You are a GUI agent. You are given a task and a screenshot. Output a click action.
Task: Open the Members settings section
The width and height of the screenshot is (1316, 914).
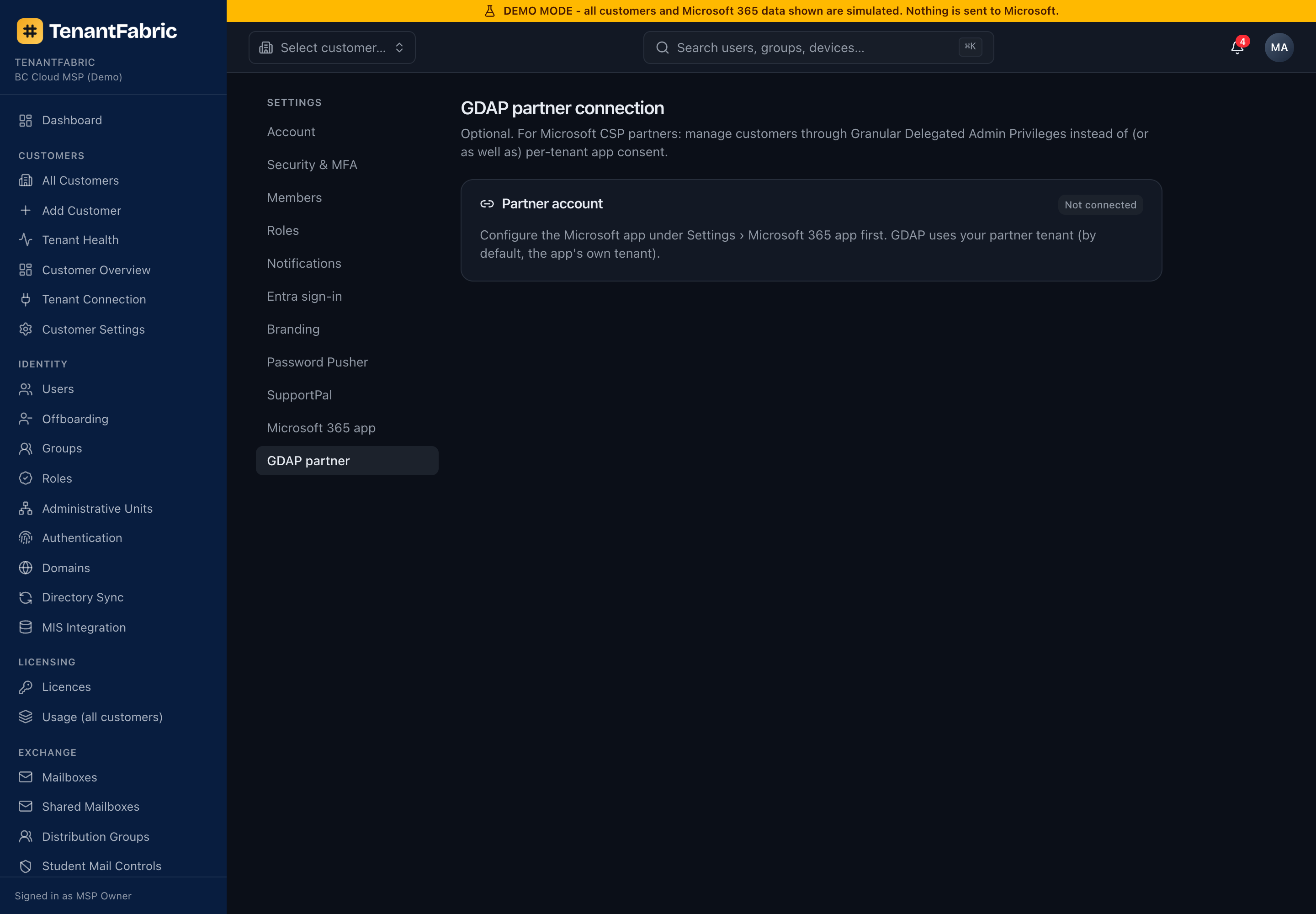point(347,197)
